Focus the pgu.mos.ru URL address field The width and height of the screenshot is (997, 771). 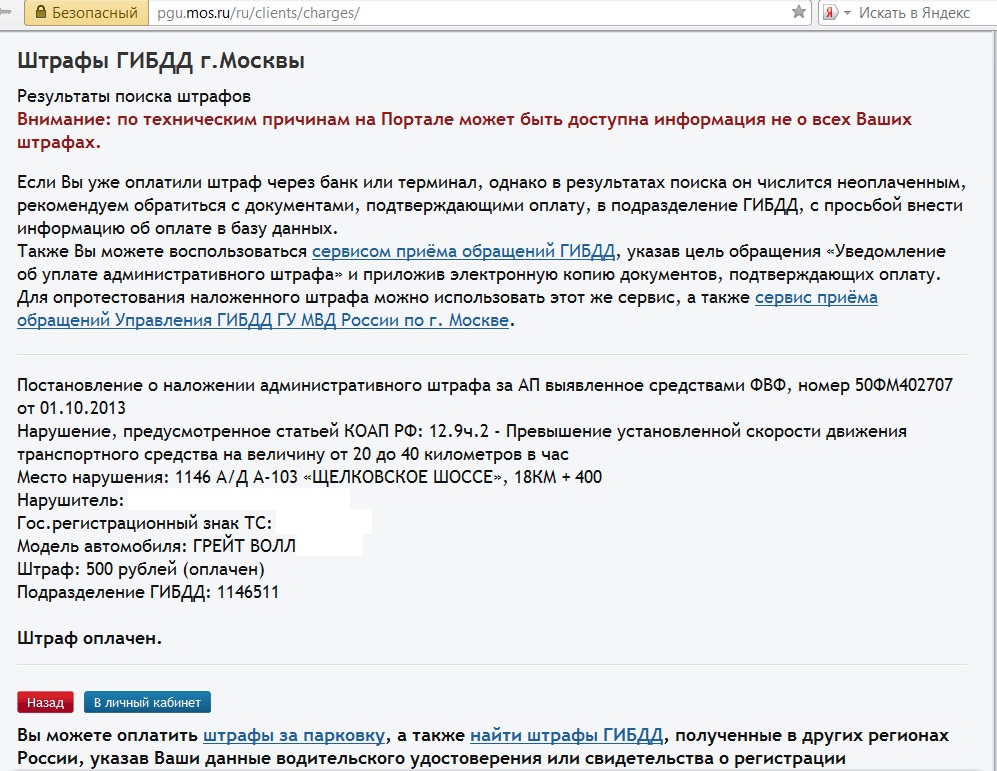[450, 13]
